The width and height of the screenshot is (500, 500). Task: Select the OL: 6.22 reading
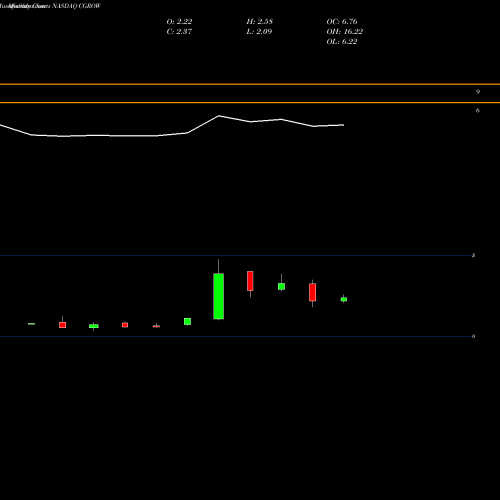tap(342, 42)
